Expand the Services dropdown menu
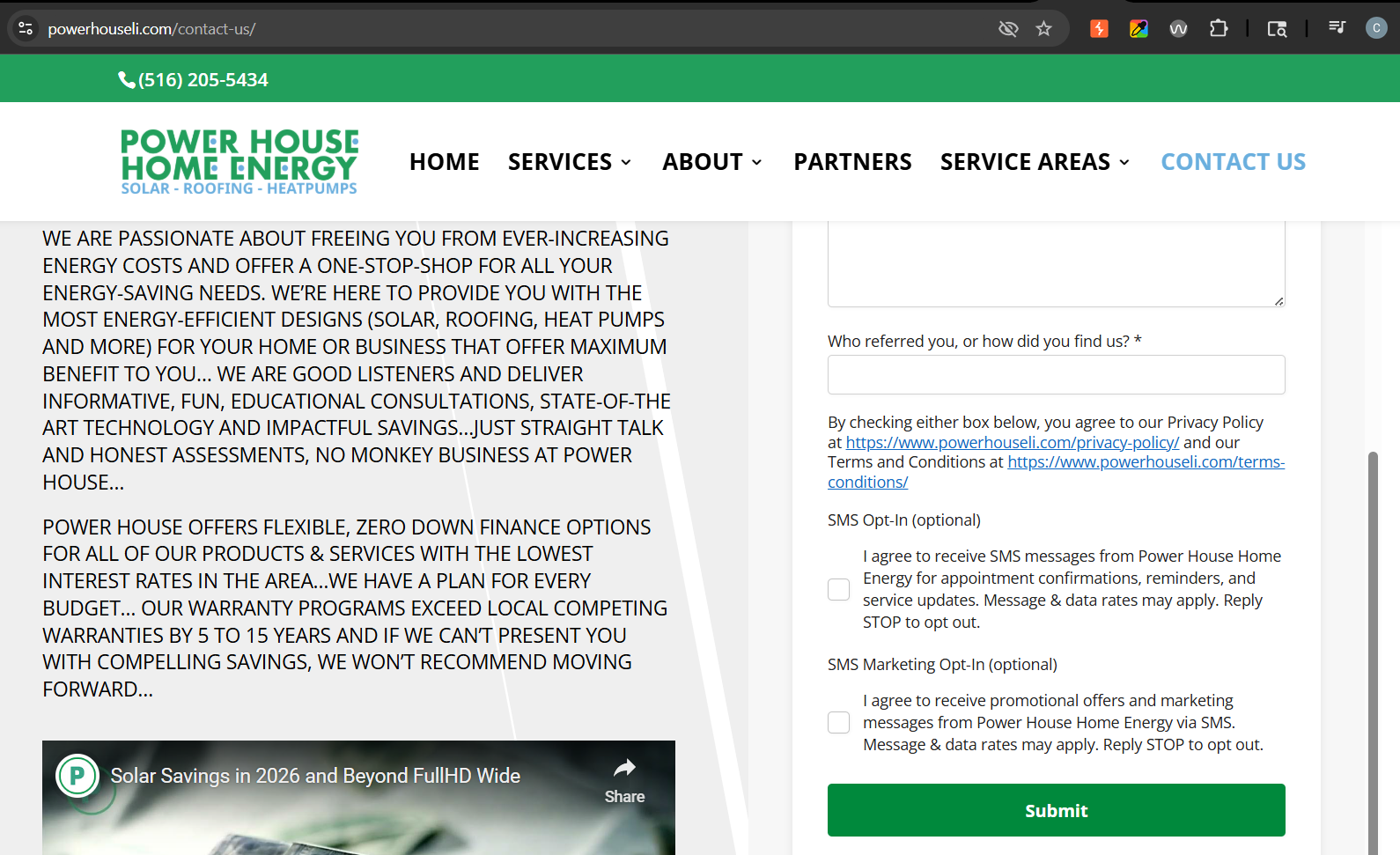Viewport: 1400px width, 855px height. (570, 162)
